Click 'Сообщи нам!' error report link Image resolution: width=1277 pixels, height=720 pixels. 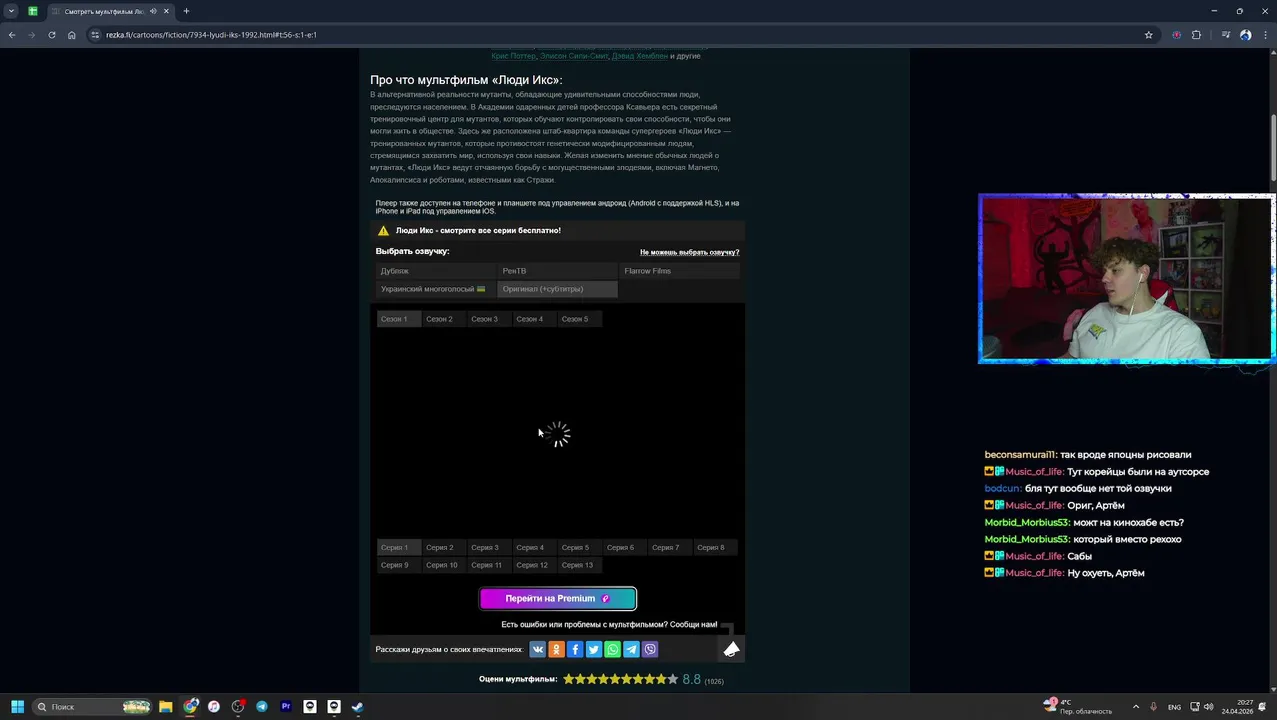click(694, 625)
